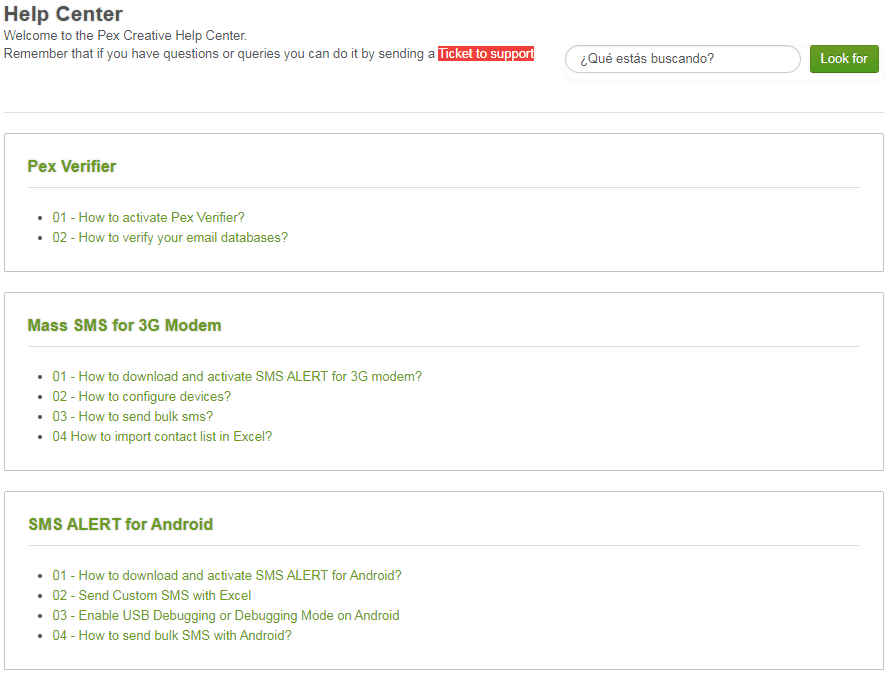Open '04 - How to send bulk SMS with Android?'
The image size is (888, 674).
point(172,635)
